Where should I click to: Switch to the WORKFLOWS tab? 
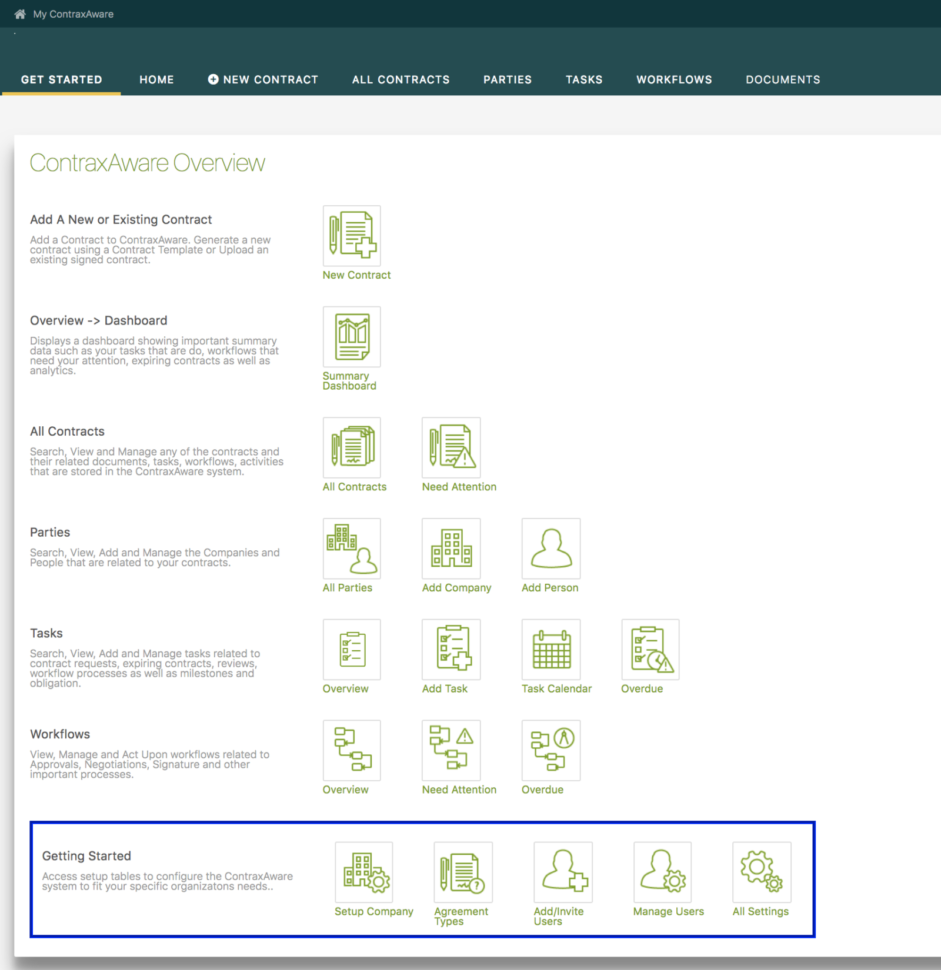tap(674, 79)
